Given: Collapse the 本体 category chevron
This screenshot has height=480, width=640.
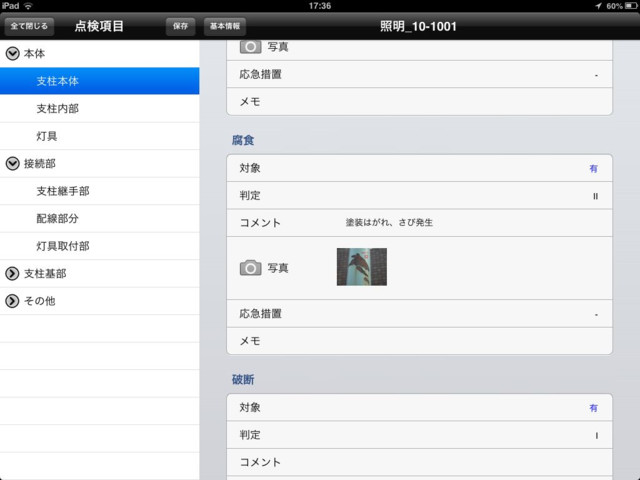Looking at the screenshot, I should pos(12,53).
